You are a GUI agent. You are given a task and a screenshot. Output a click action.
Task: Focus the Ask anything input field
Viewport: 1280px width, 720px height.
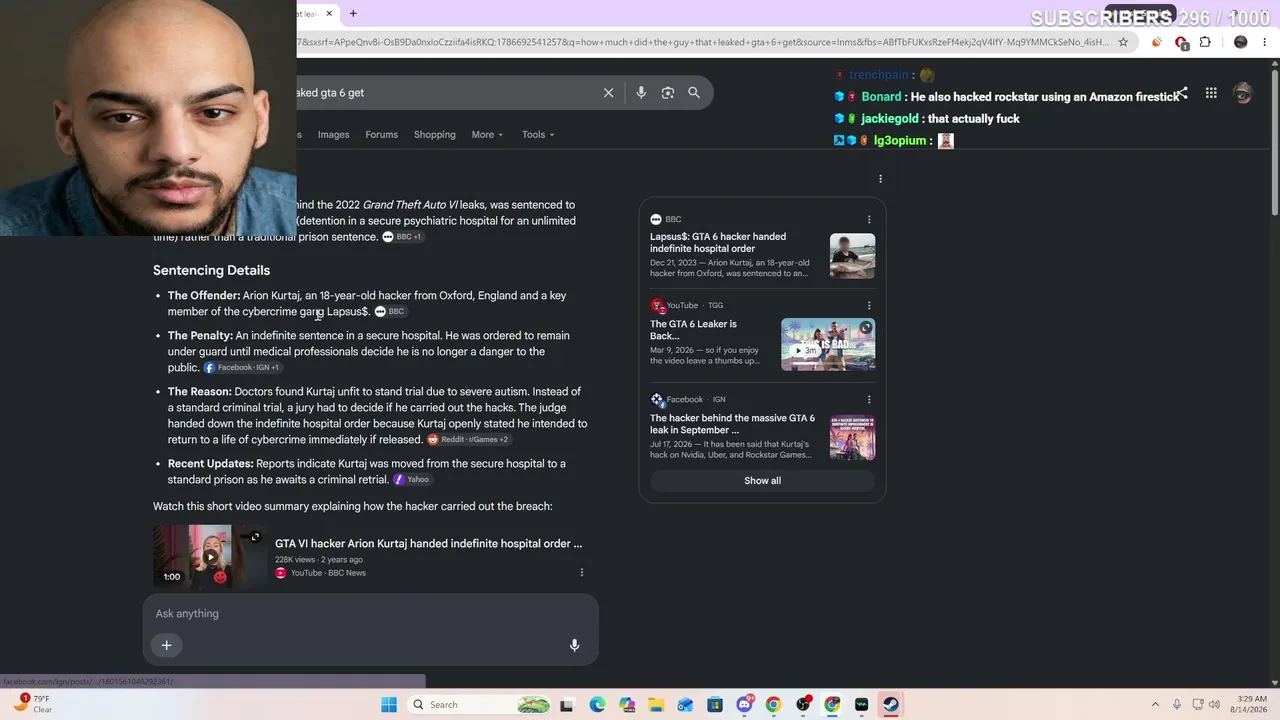370,614
